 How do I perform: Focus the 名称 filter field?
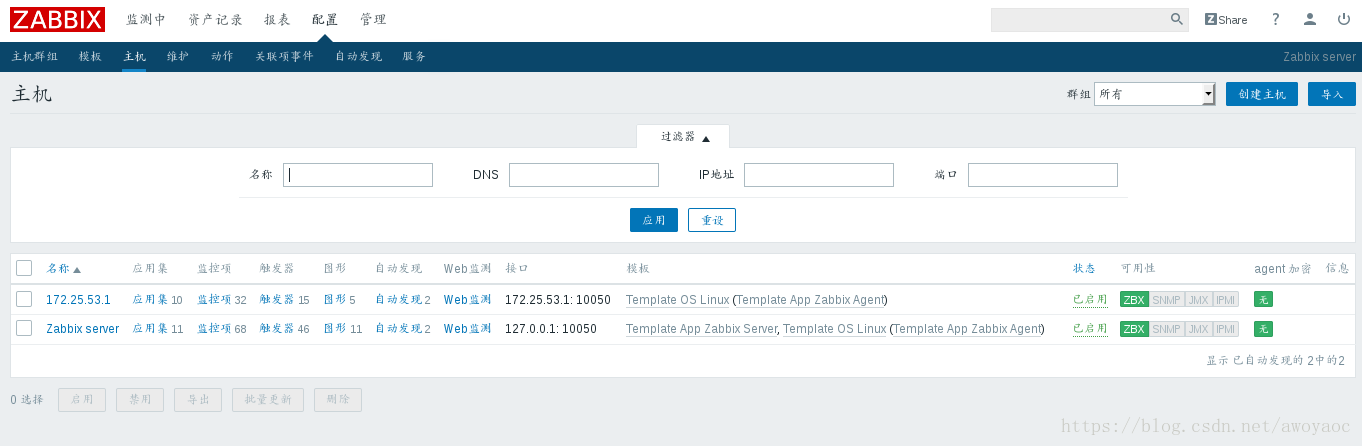tap(358, 175)
